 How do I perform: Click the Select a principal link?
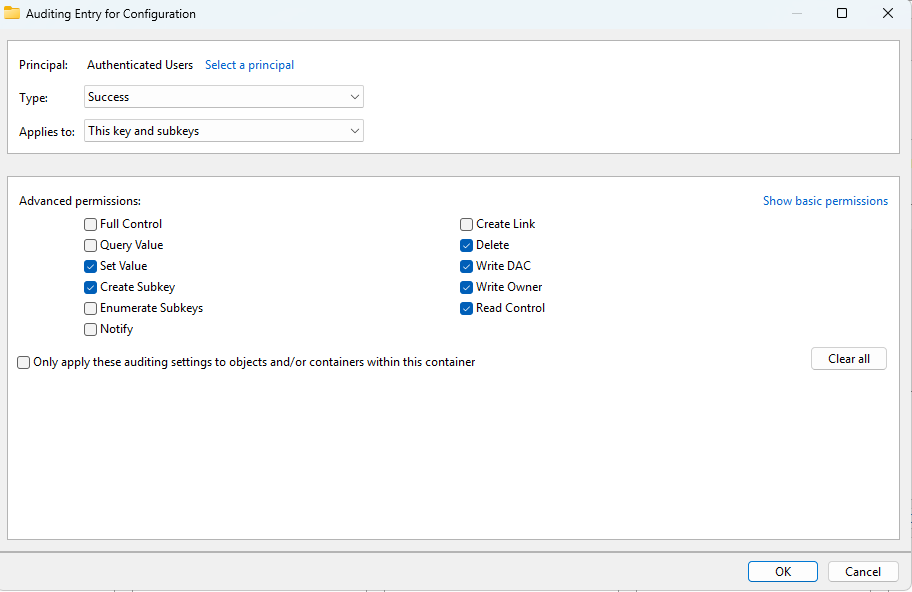(249, 65)
